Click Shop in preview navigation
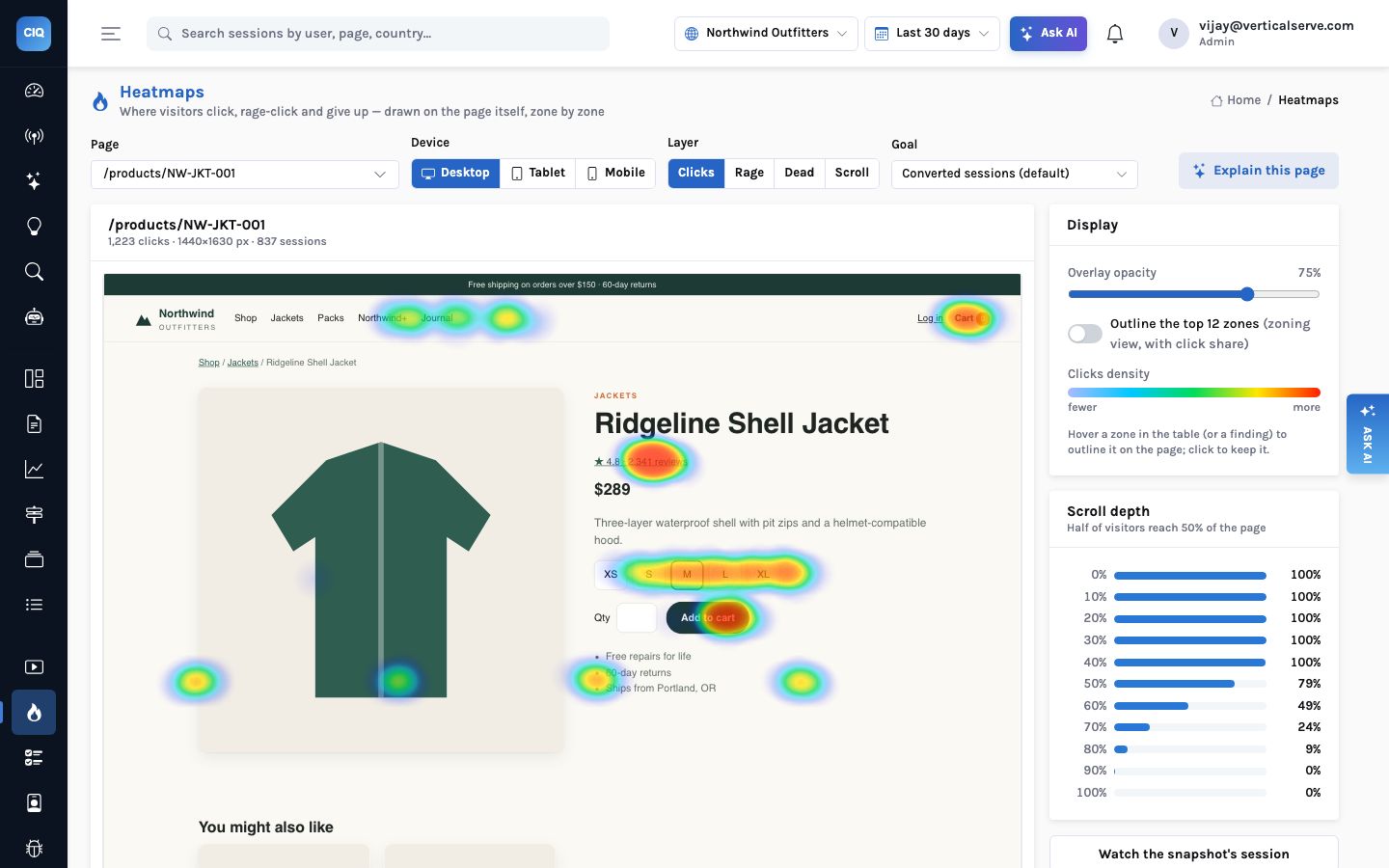 pyautogui.click(x=246, y=318)
